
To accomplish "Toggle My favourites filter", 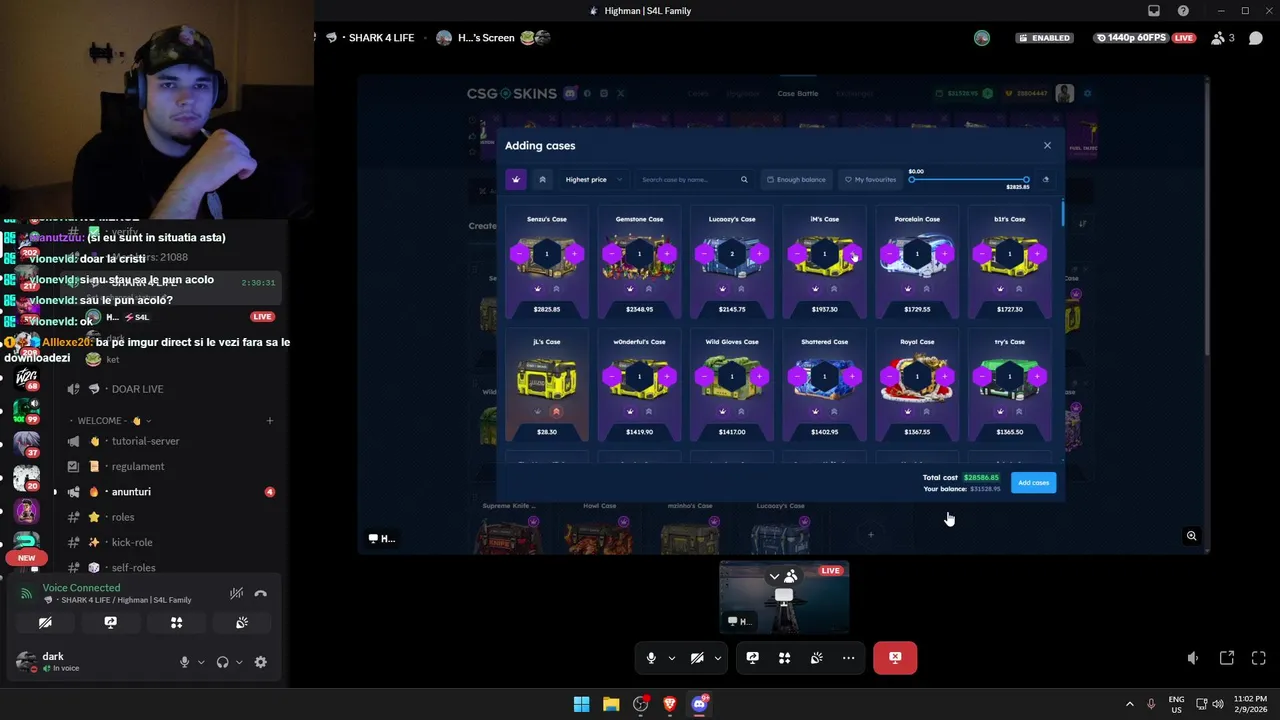I will (x=870, y=180).
